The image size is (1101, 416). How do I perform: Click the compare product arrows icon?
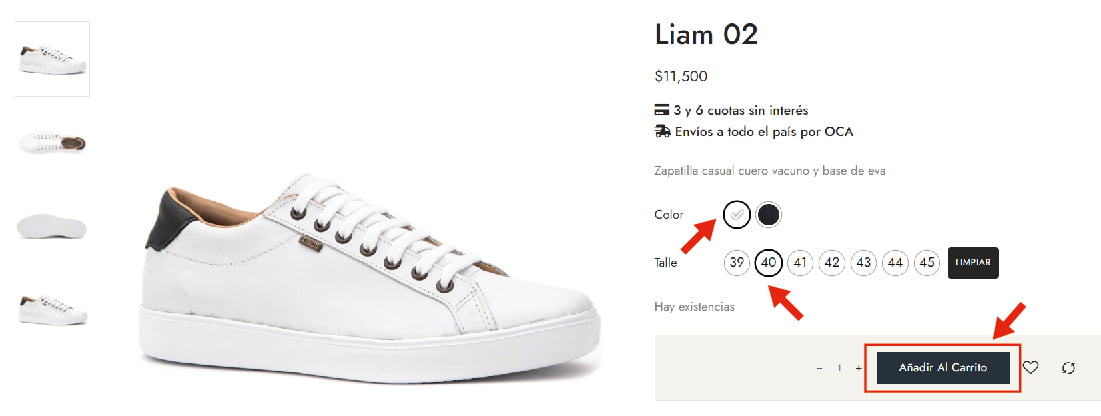pos(1068,368)
